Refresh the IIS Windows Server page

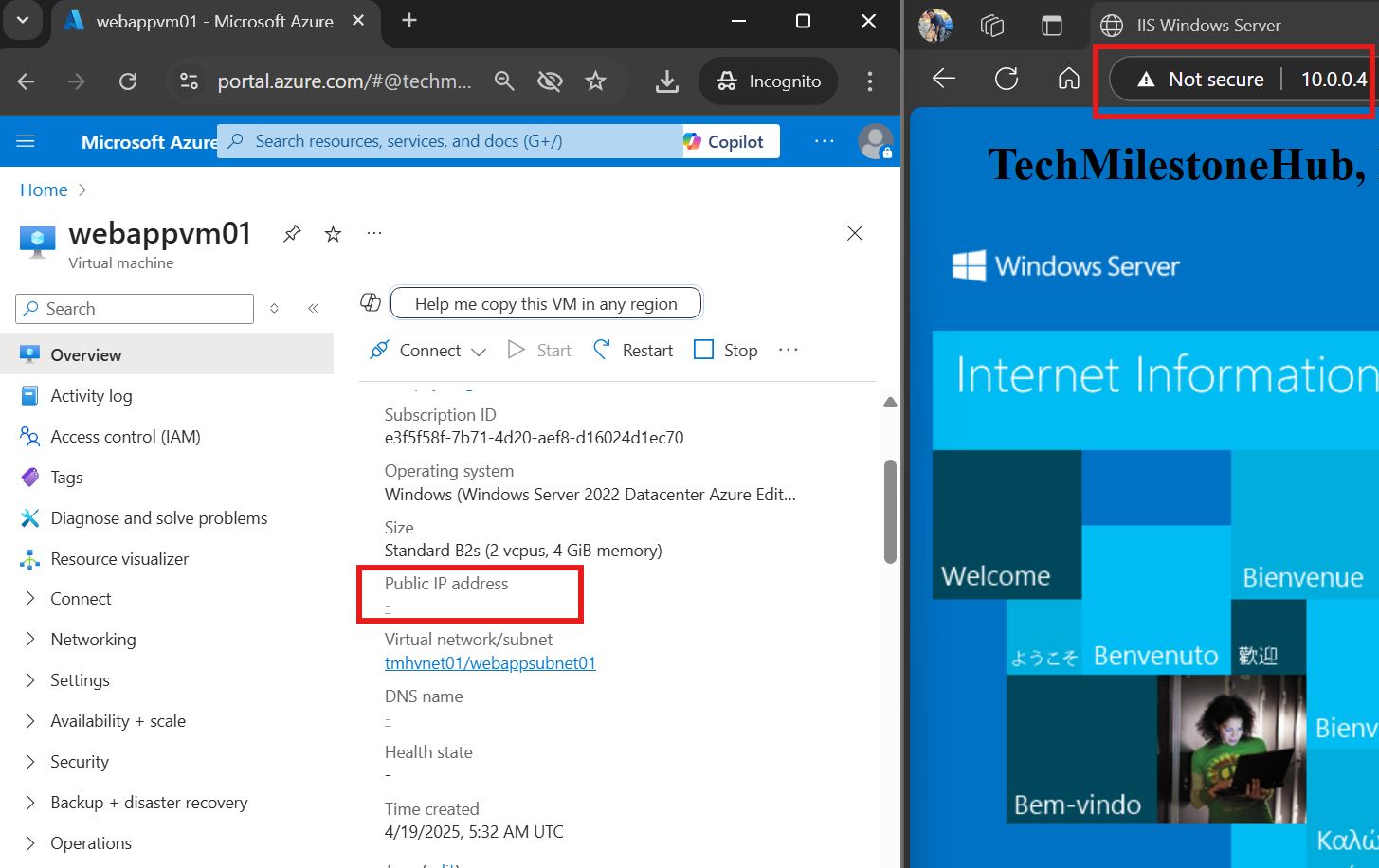pyautogui.click(x=1007, y=79)
